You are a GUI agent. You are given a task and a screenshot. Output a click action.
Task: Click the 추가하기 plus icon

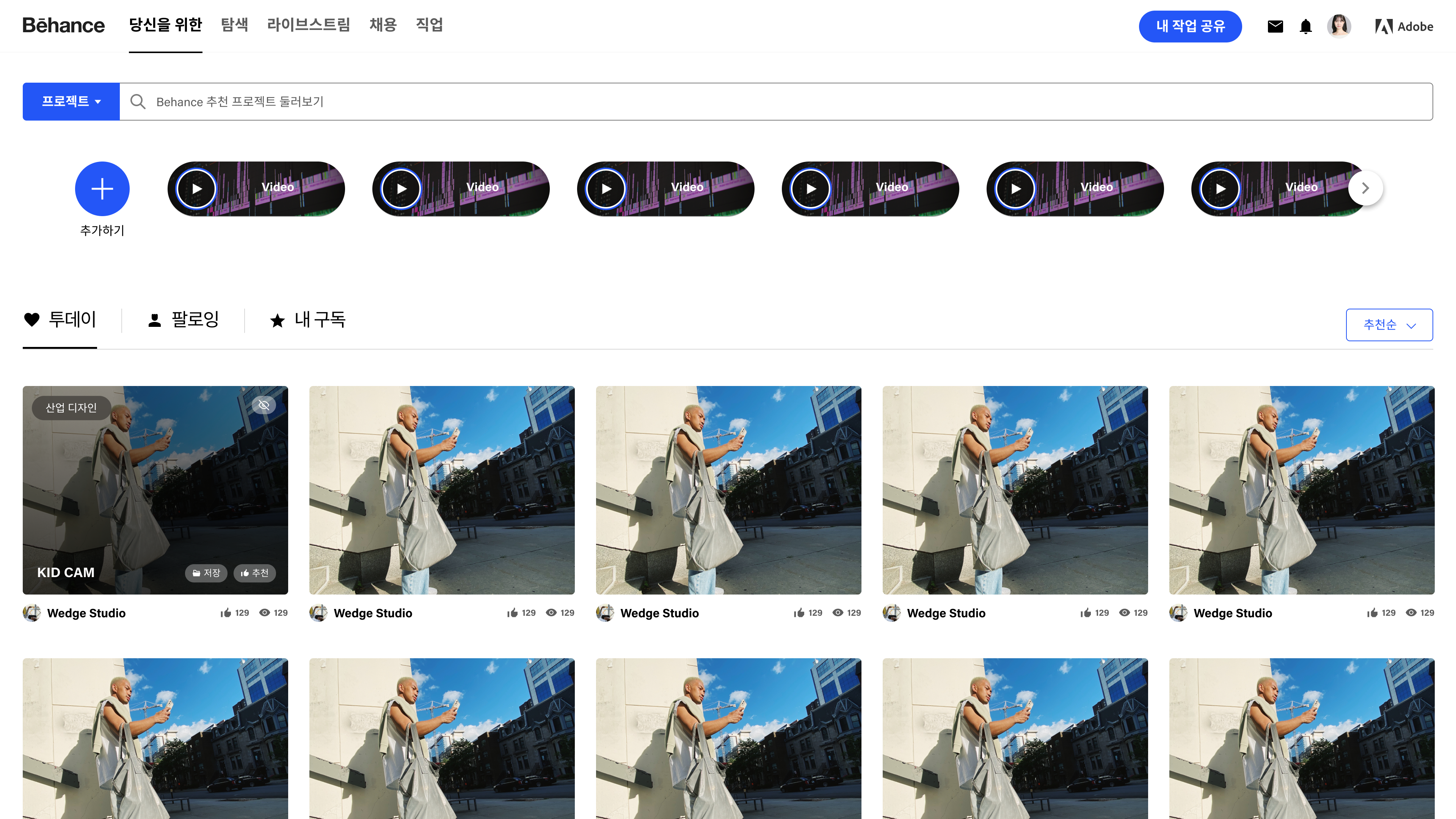102,189
